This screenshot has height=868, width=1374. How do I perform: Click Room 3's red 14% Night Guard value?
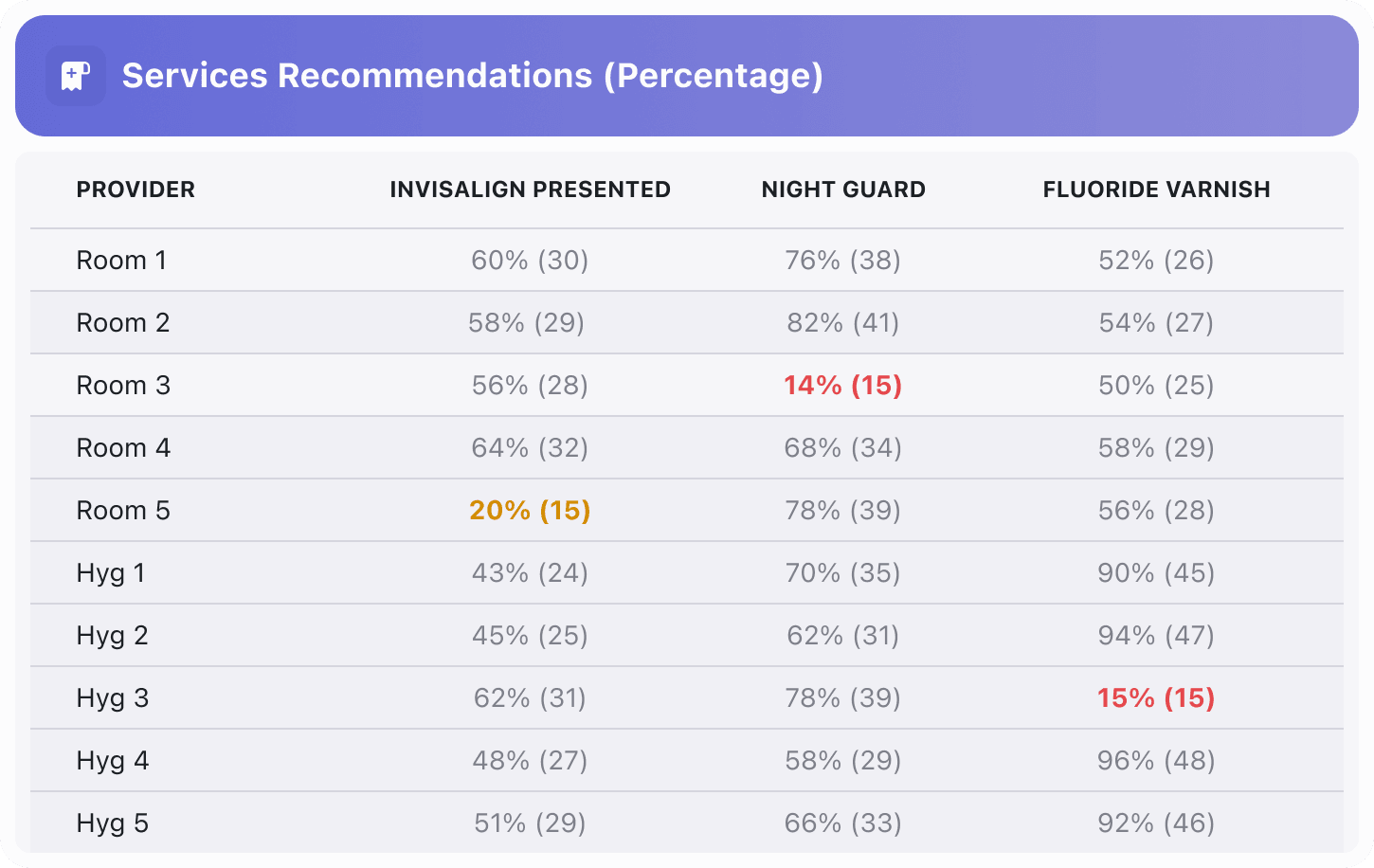tap(842, 386)
